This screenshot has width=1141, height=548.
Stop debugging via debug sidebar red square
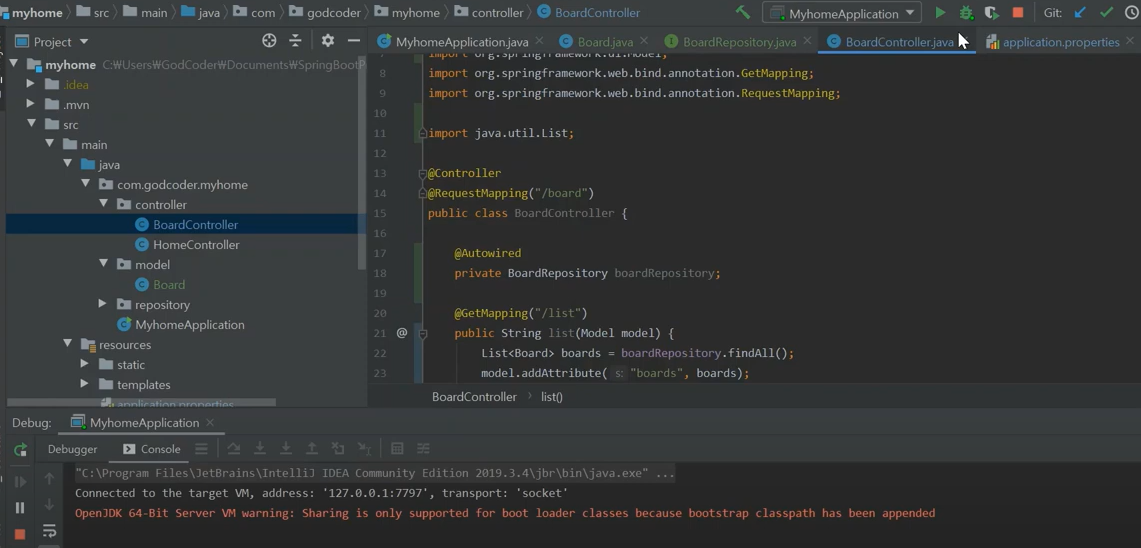click(20, 533)
